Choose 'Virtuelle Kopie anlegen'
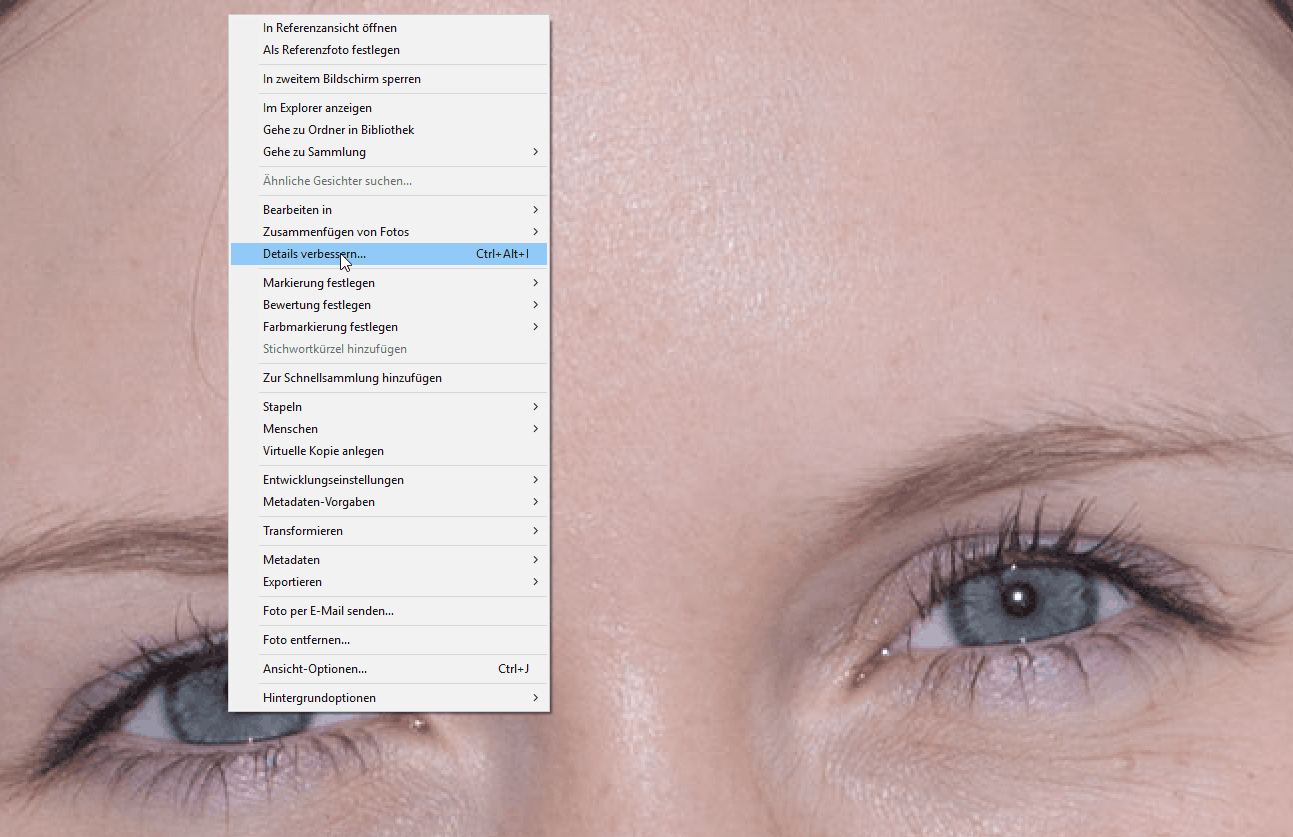 323,451
